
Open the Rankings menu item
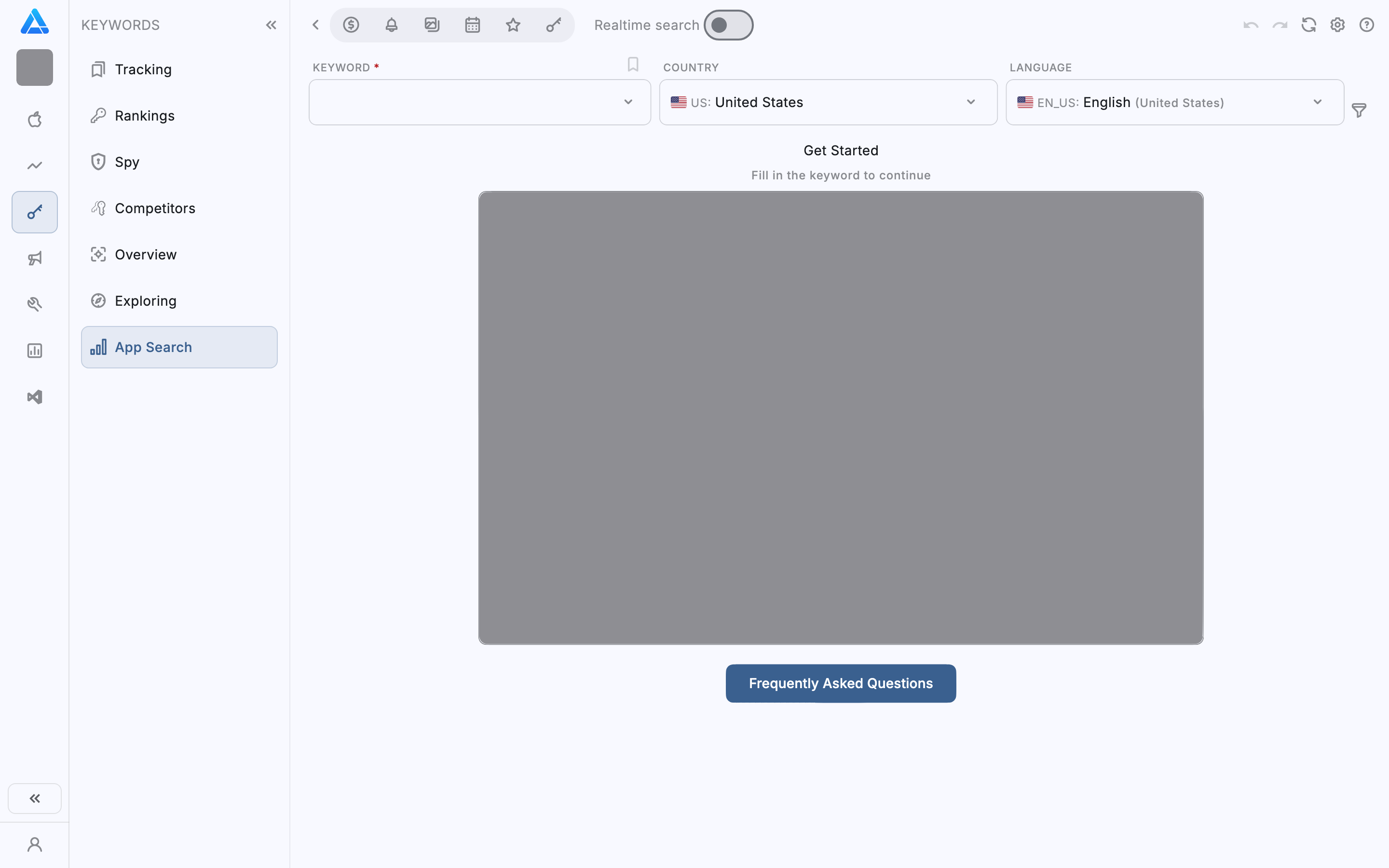(144, 115)
